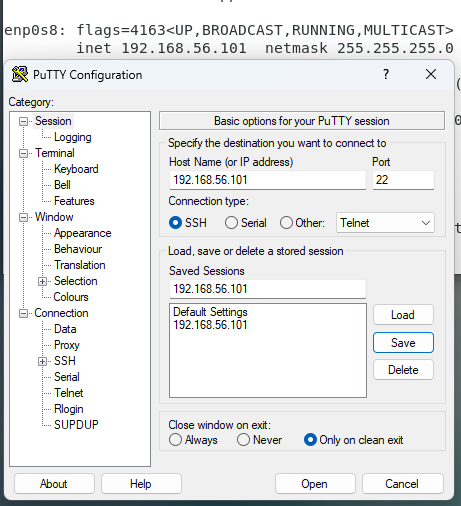Viewport: 461px width, 506px height.
Task: Open the Terminal category
Action: (x=55, y=153)
